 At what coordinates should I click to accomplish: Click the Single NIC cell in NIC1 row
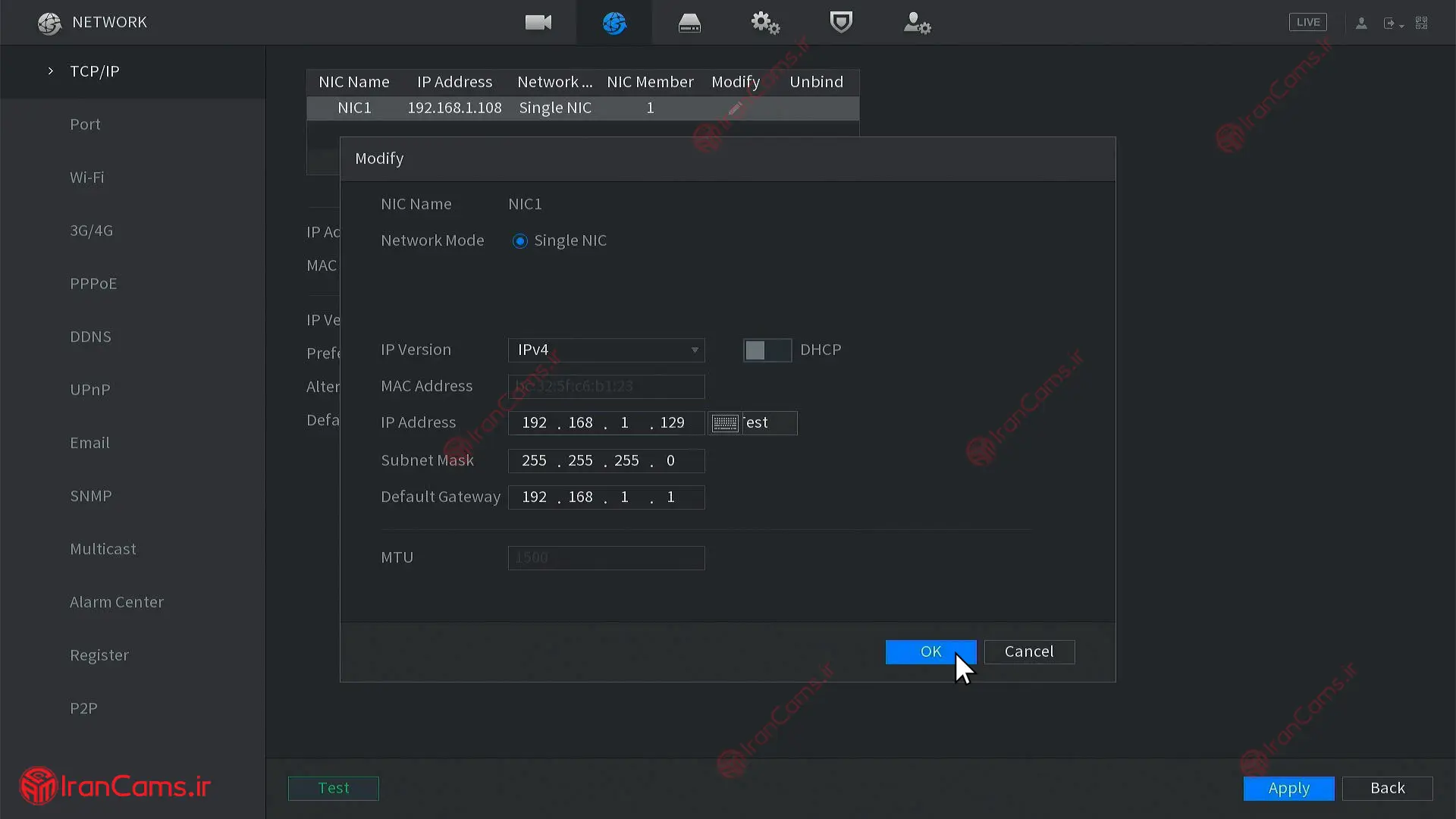(555, 108)
